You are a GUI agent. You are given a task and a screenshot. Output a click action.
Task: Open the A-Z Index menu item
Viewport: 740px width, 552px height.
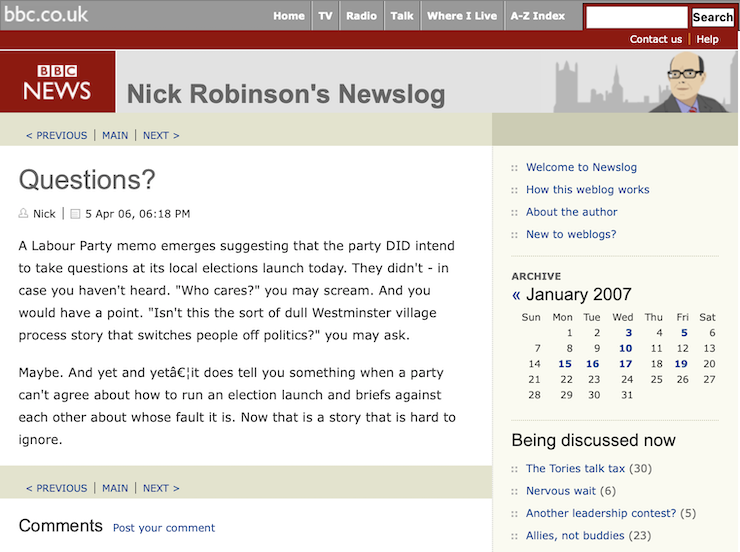pyautogui.click(x=538, y=16)
